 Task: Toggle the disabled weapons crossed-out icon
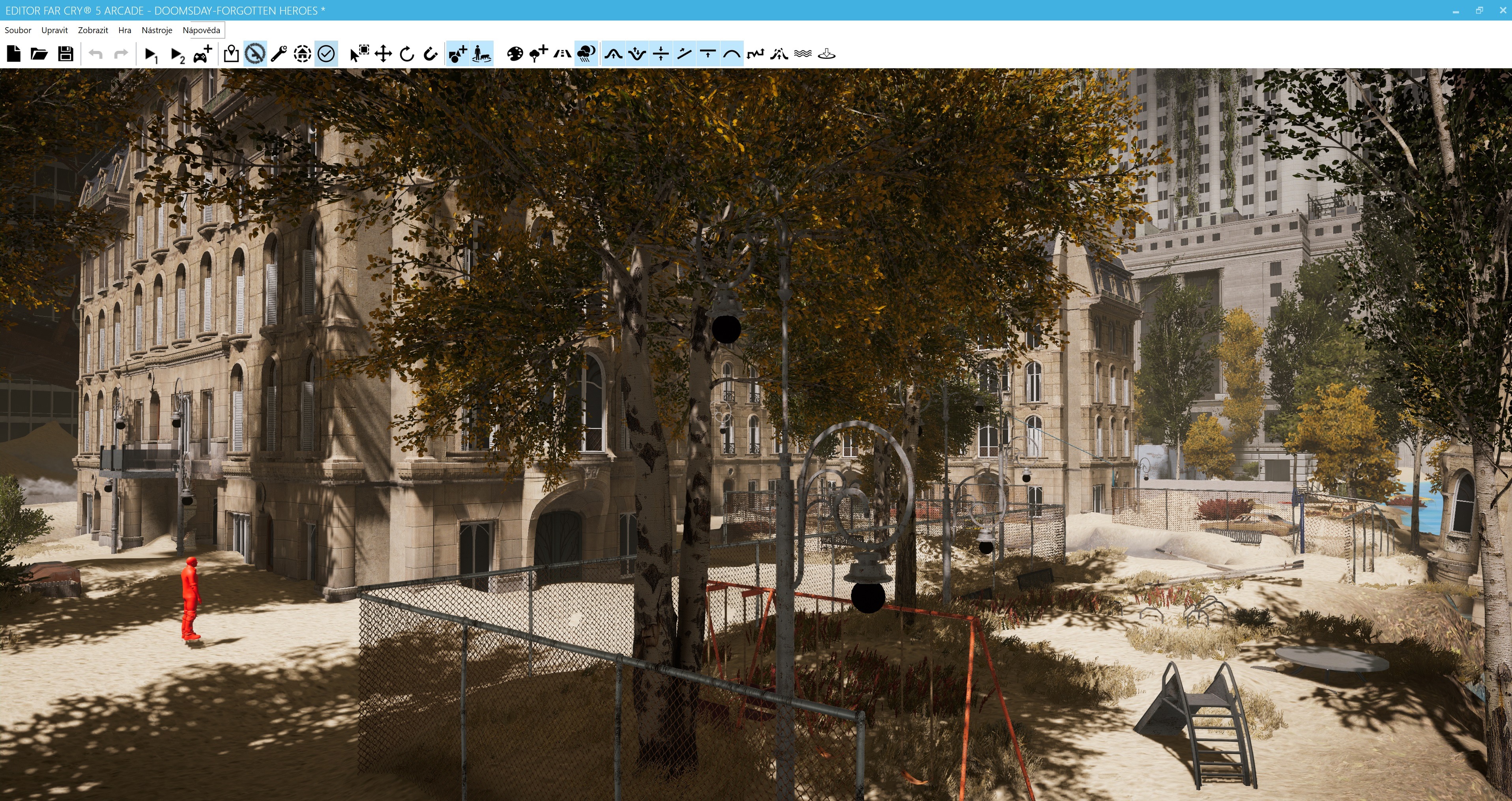click(x=255, y=54)
